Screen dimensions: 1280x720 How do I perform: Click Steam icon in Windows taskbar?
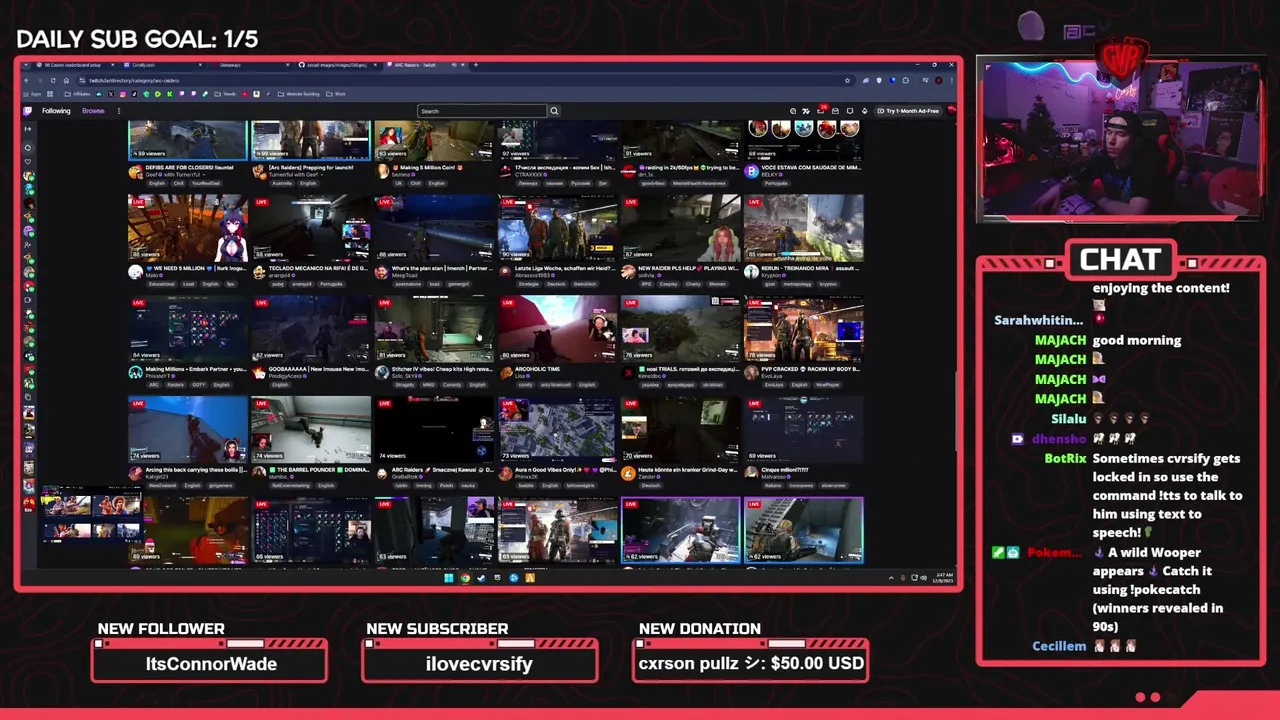(x=481, y=578)
